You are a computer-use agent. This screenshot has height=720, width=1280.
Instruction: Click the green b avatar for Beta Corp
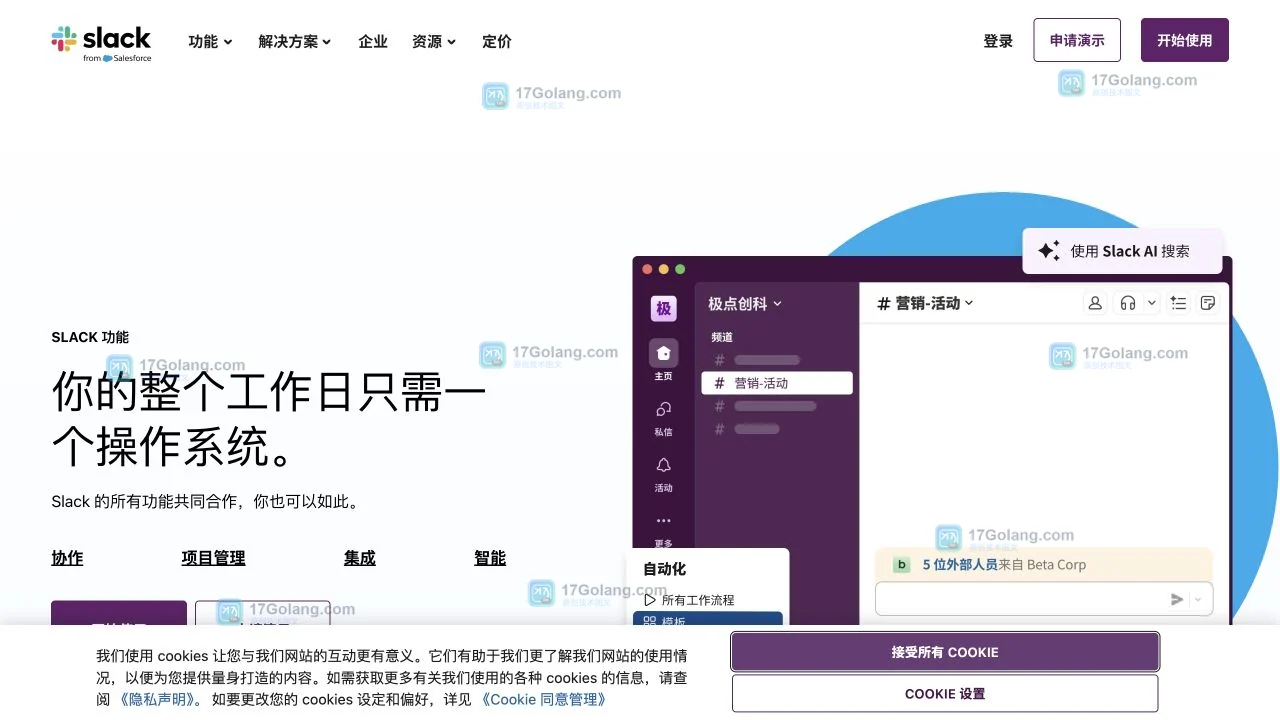point(901,565)
